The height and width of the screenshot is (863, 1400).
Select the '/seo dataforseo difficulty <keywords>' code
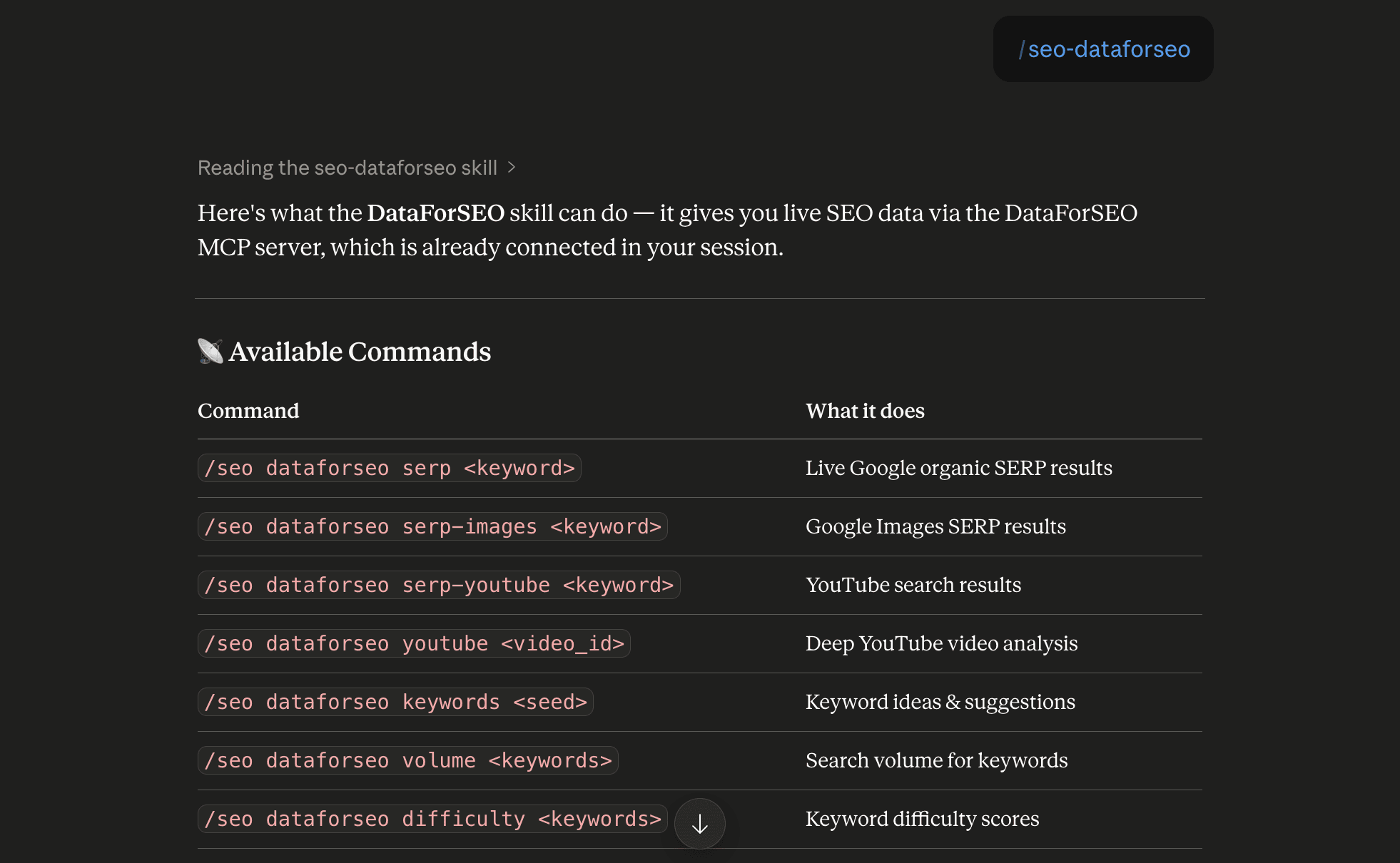tap(432, 819)
